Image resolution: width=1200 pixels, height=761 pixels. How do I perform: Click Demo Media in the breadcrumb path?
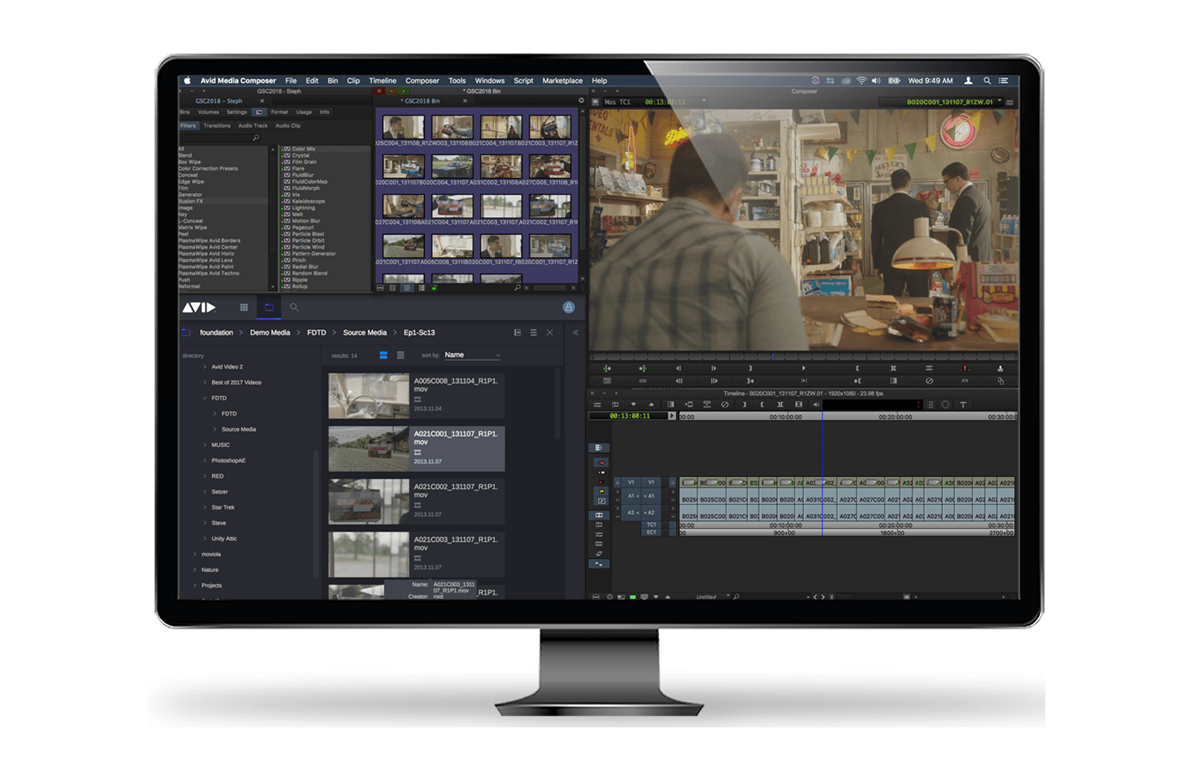(270, 332)
